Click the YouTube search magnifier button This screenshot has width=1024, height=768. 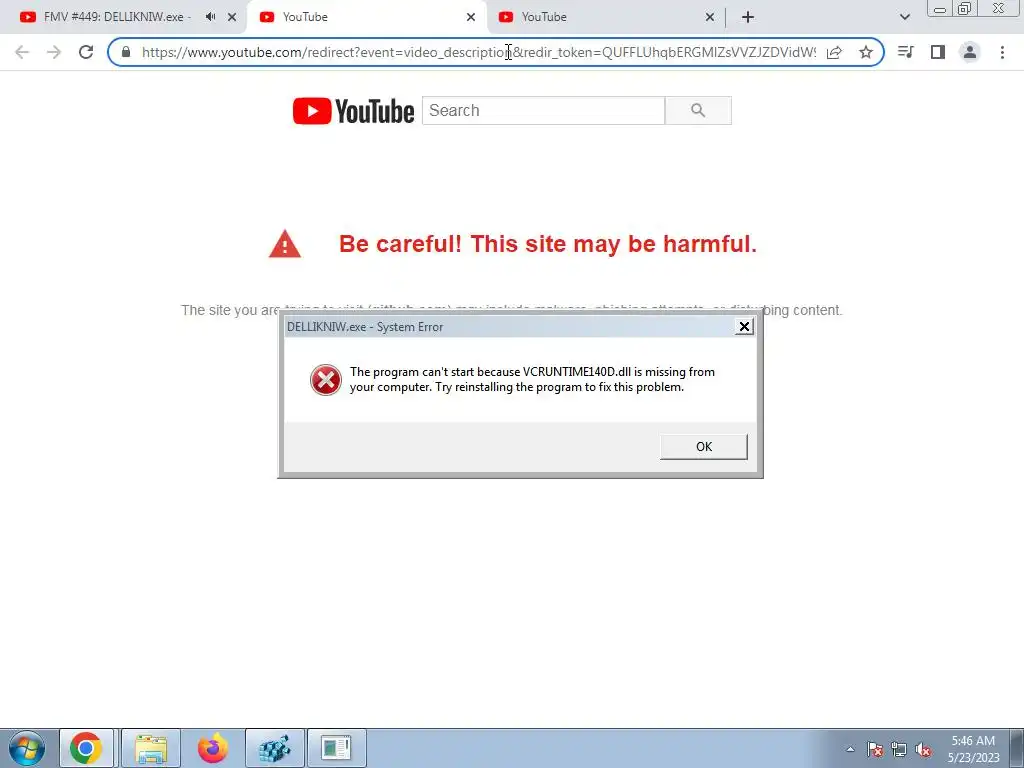click(698, 110)
